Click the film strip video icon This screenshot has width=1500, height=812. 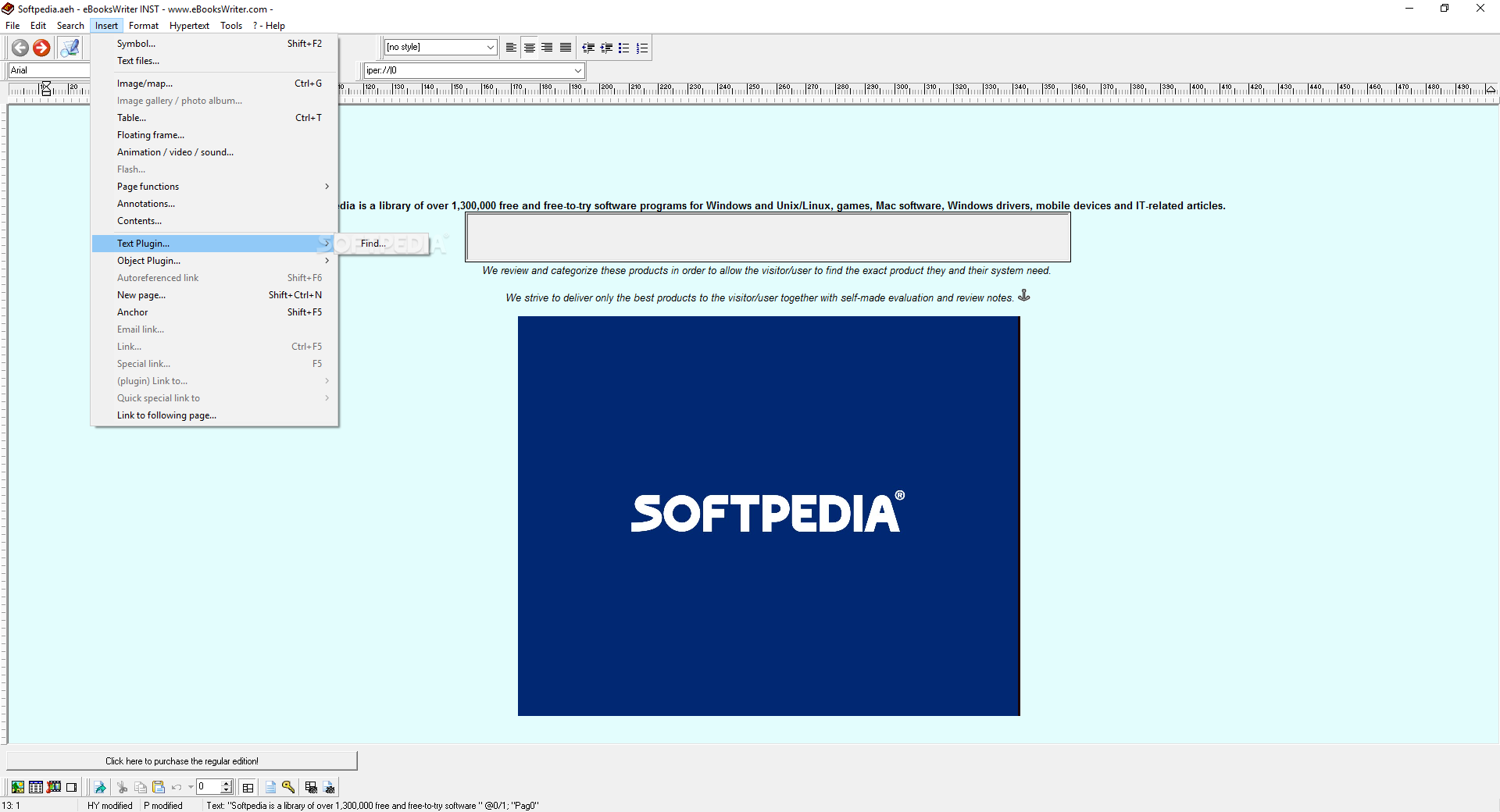pos(54,787)
